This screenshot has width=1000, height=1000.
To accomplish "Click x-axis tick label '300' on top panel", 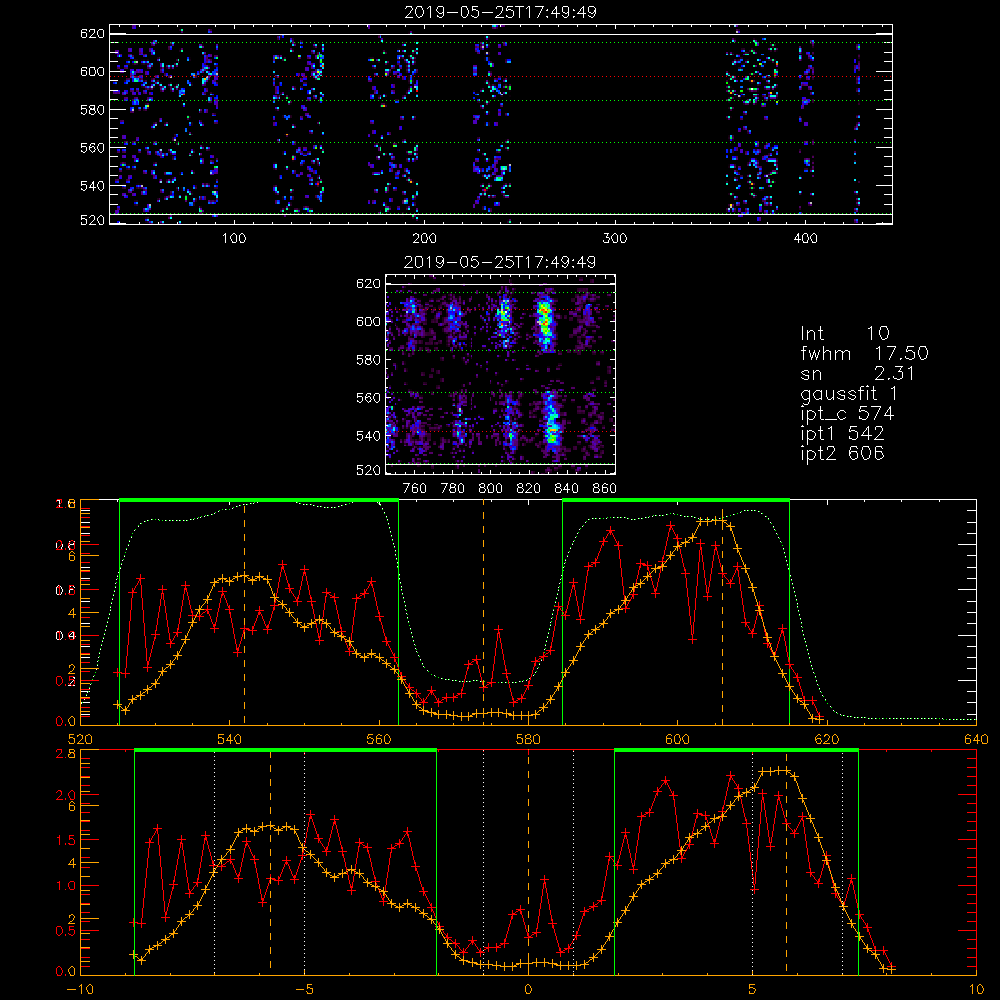I will [x=615, y=239].
